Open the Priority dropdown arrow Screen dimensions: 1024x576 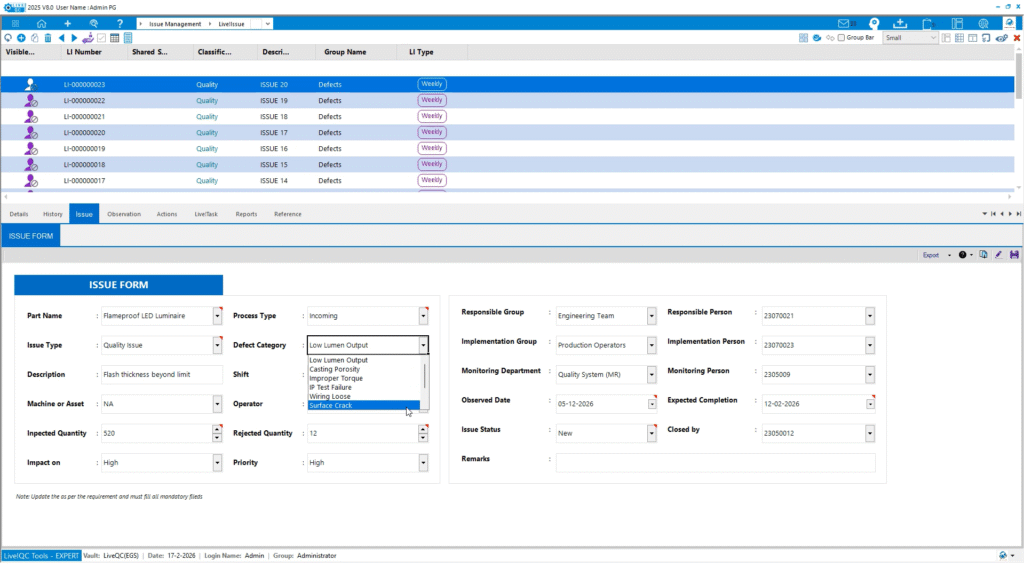pyautogui.click(x=423, y=462)
